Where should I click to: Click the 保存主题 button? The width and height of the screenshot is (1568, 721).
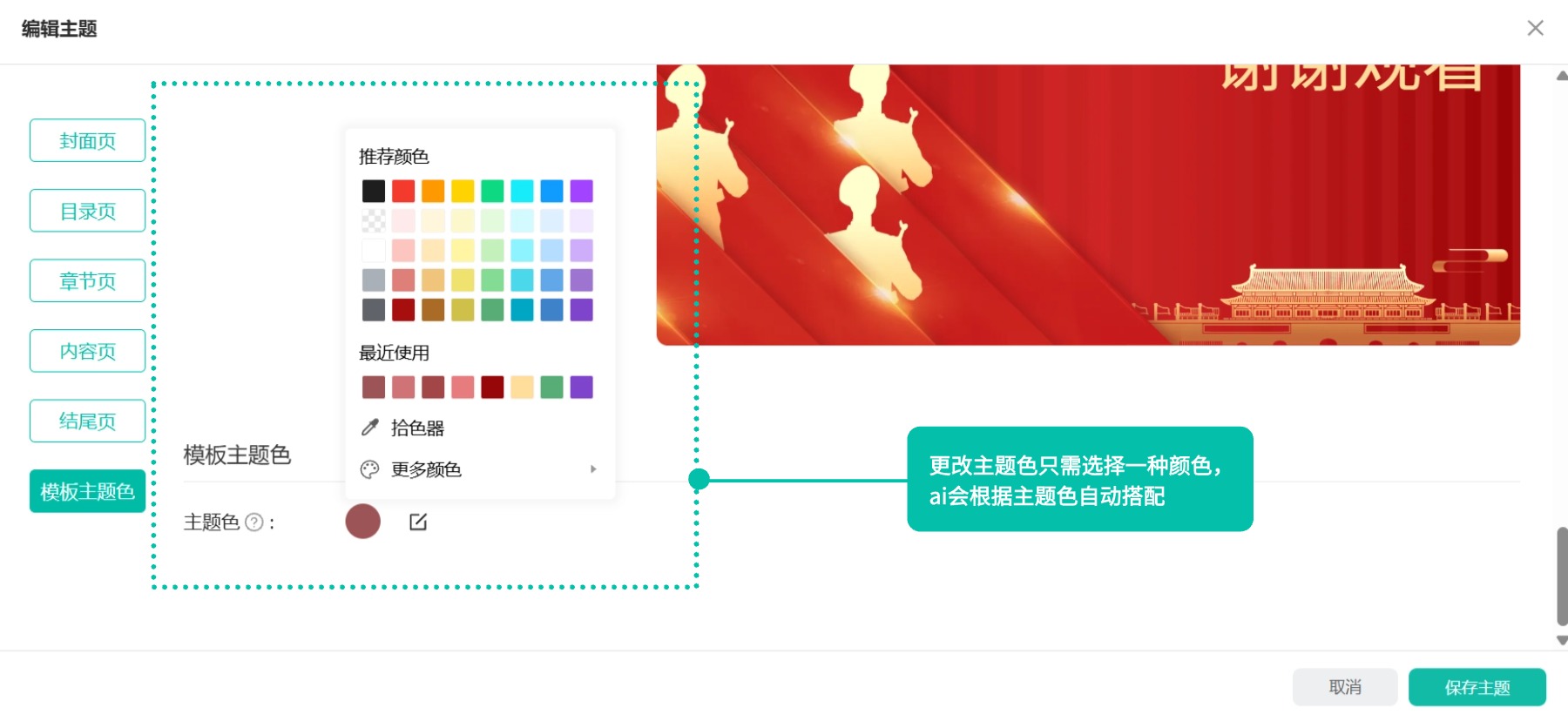tap(1477, 687)
